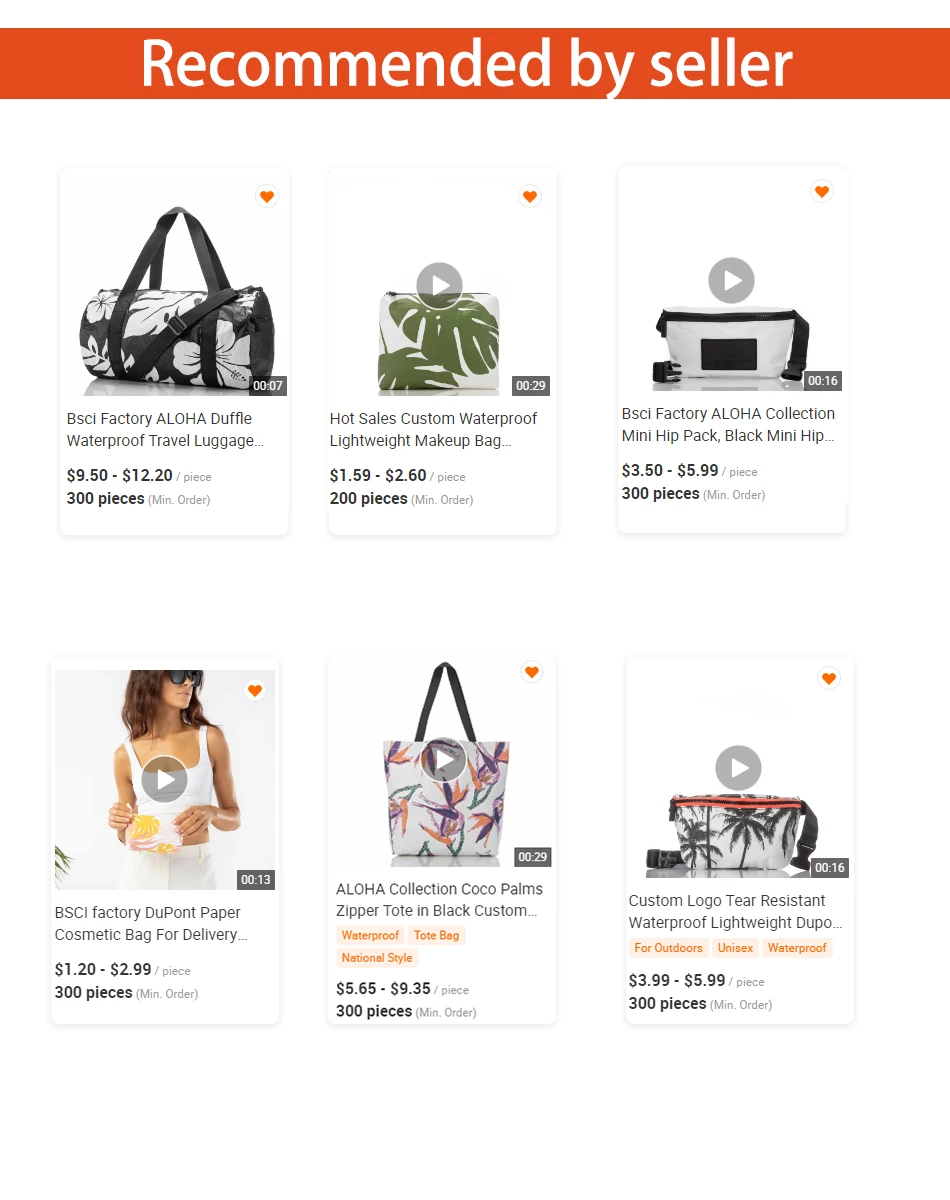
Task: Open Hot Sales Custom Waterproof Makeup Bag link
Action: (x=434, y=430)
